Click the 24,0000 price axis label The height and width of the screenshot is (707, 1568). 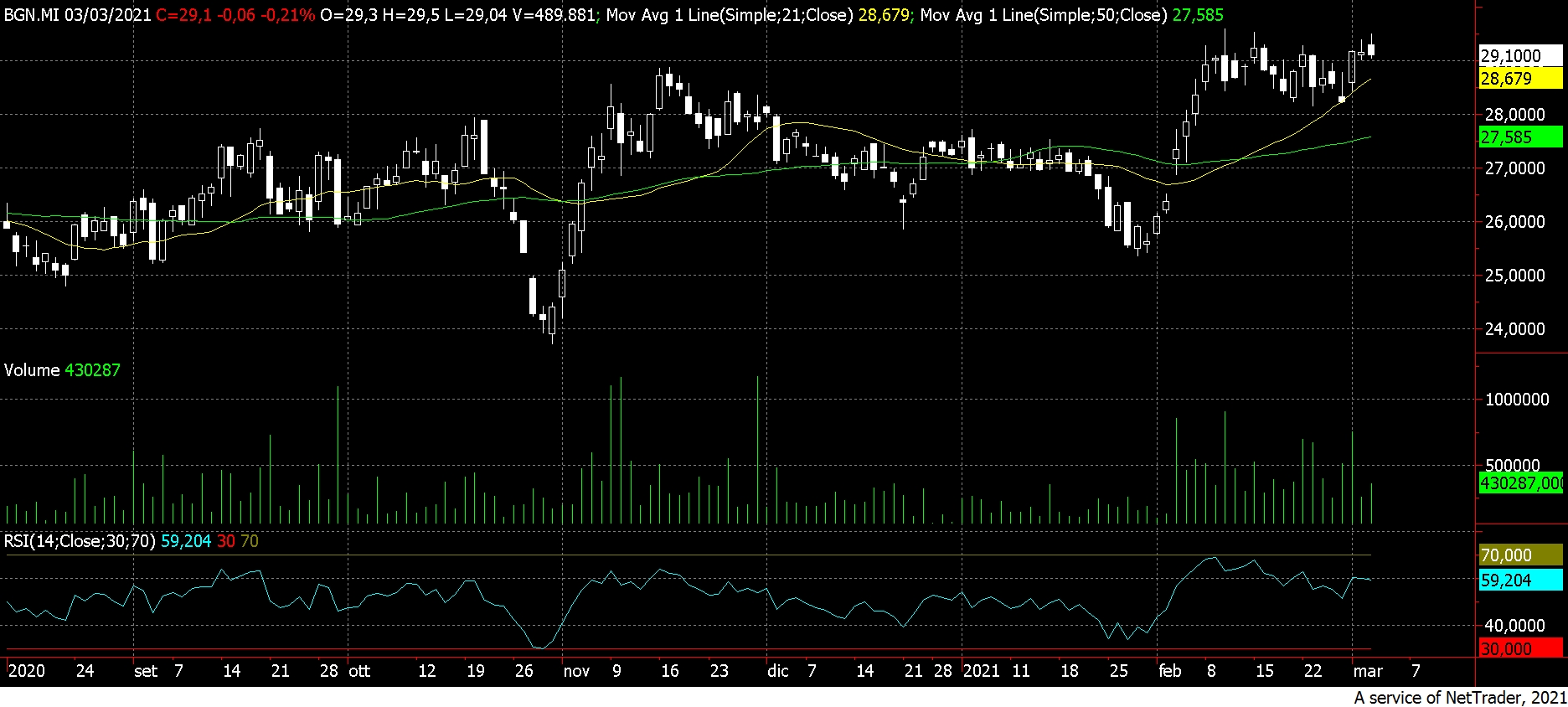click(1514, 329)
